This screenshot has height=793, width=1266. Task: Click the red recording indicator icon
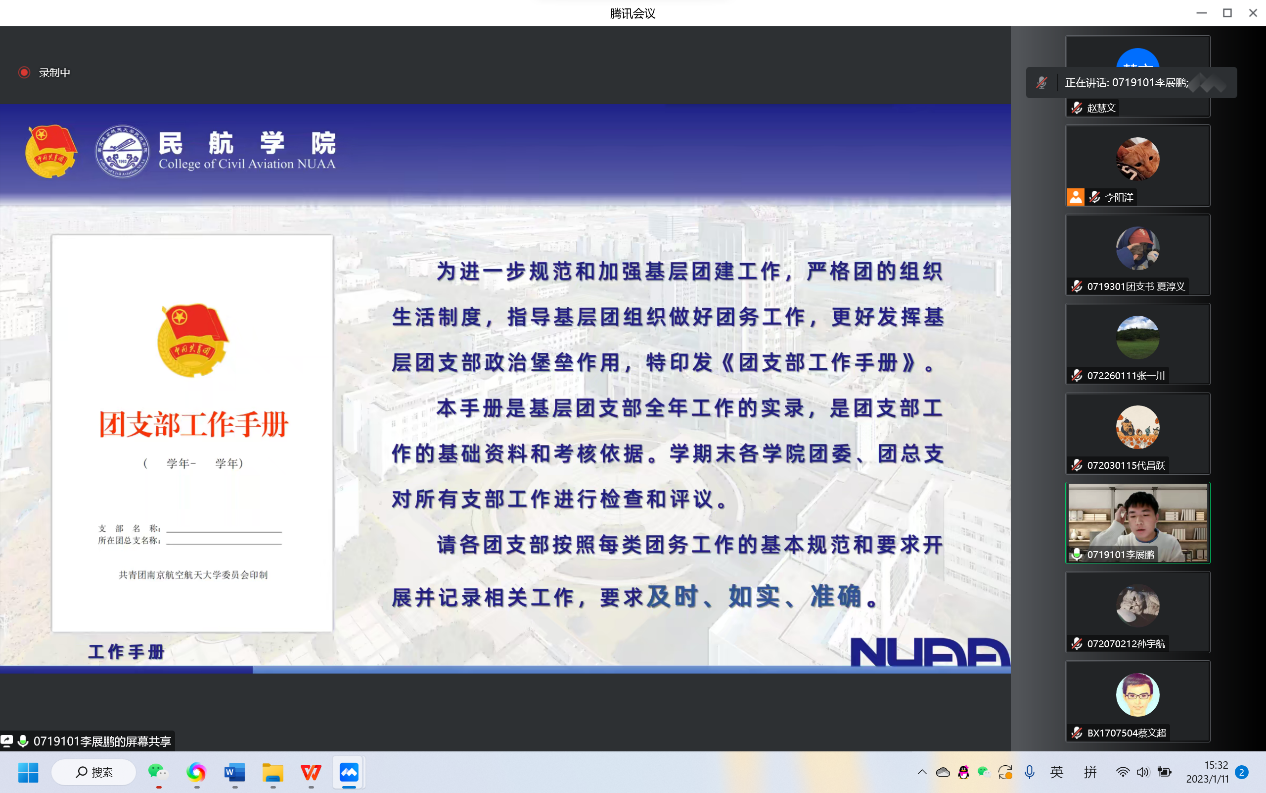24,73
